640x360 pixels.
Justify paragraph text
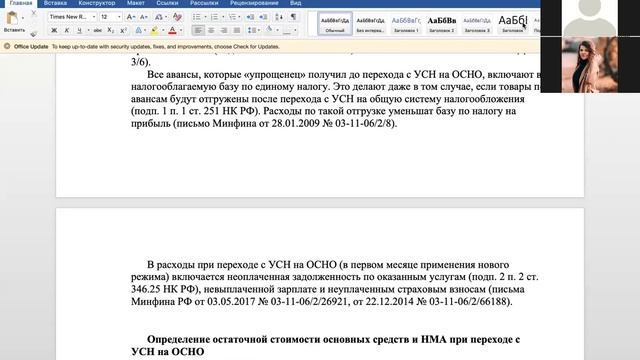point(236,30)
